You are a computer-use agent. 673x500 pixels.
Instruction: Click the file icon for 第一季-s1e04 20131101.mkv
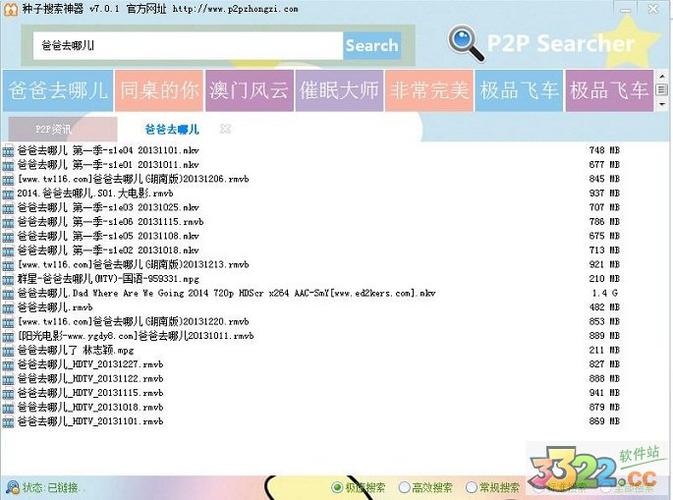pyautogui.click(x=8, y=150)
